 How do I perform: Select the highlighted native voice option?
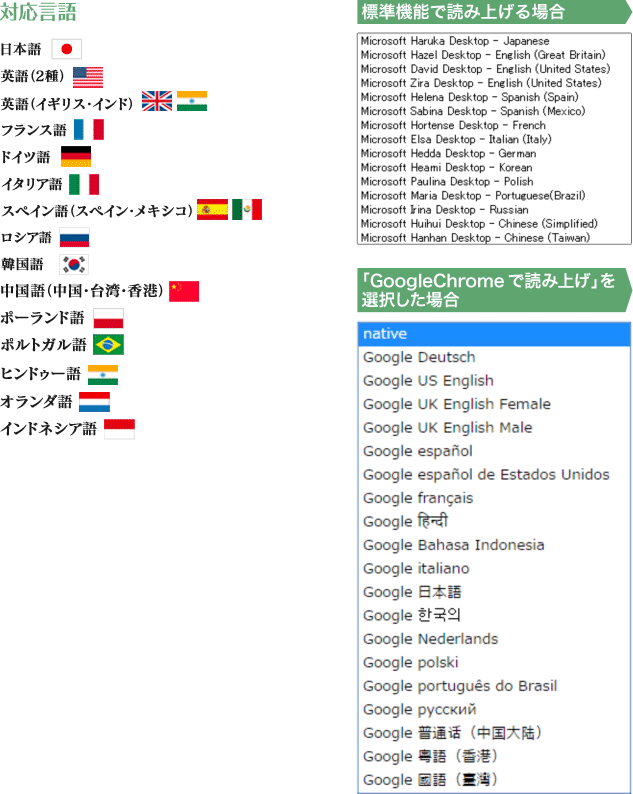tap(494, 334)
